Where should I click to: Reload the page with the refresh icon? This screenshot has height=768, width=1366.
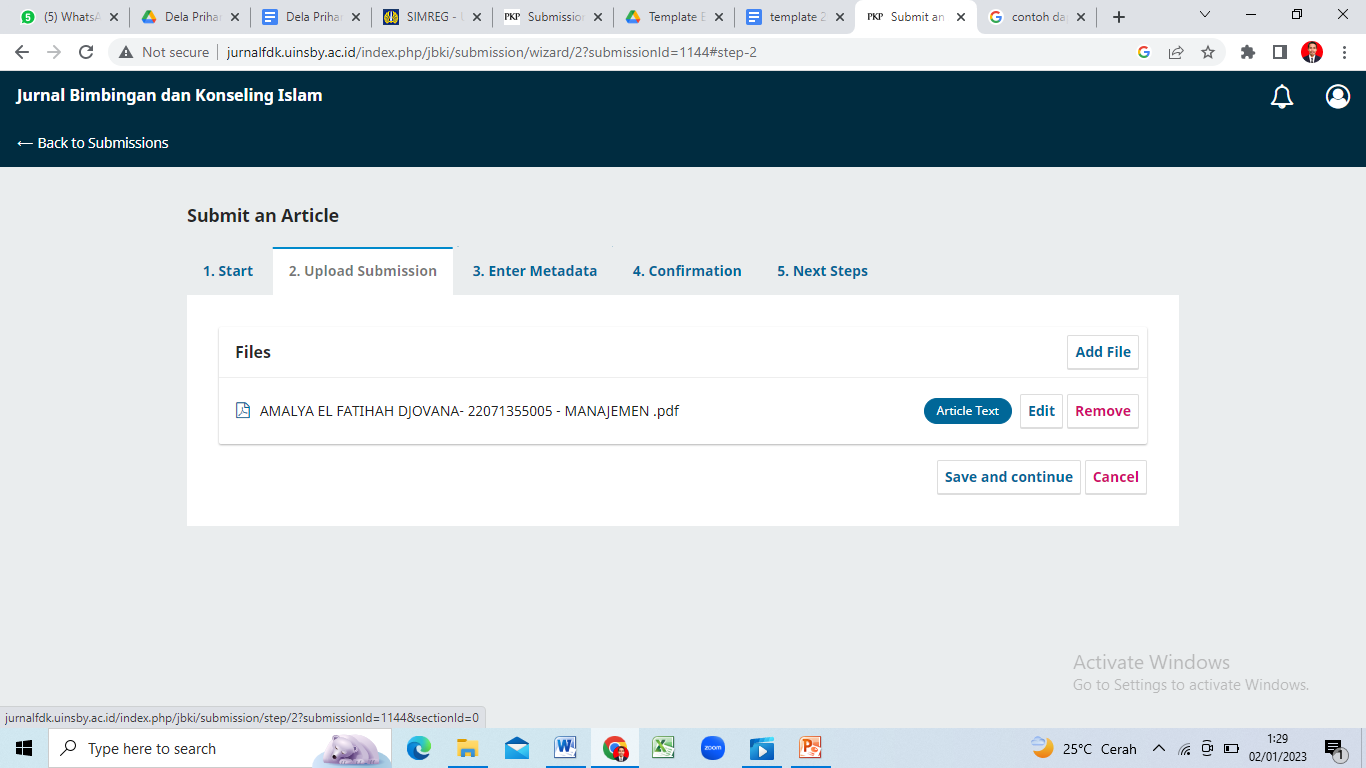click(x=86, y=52)
